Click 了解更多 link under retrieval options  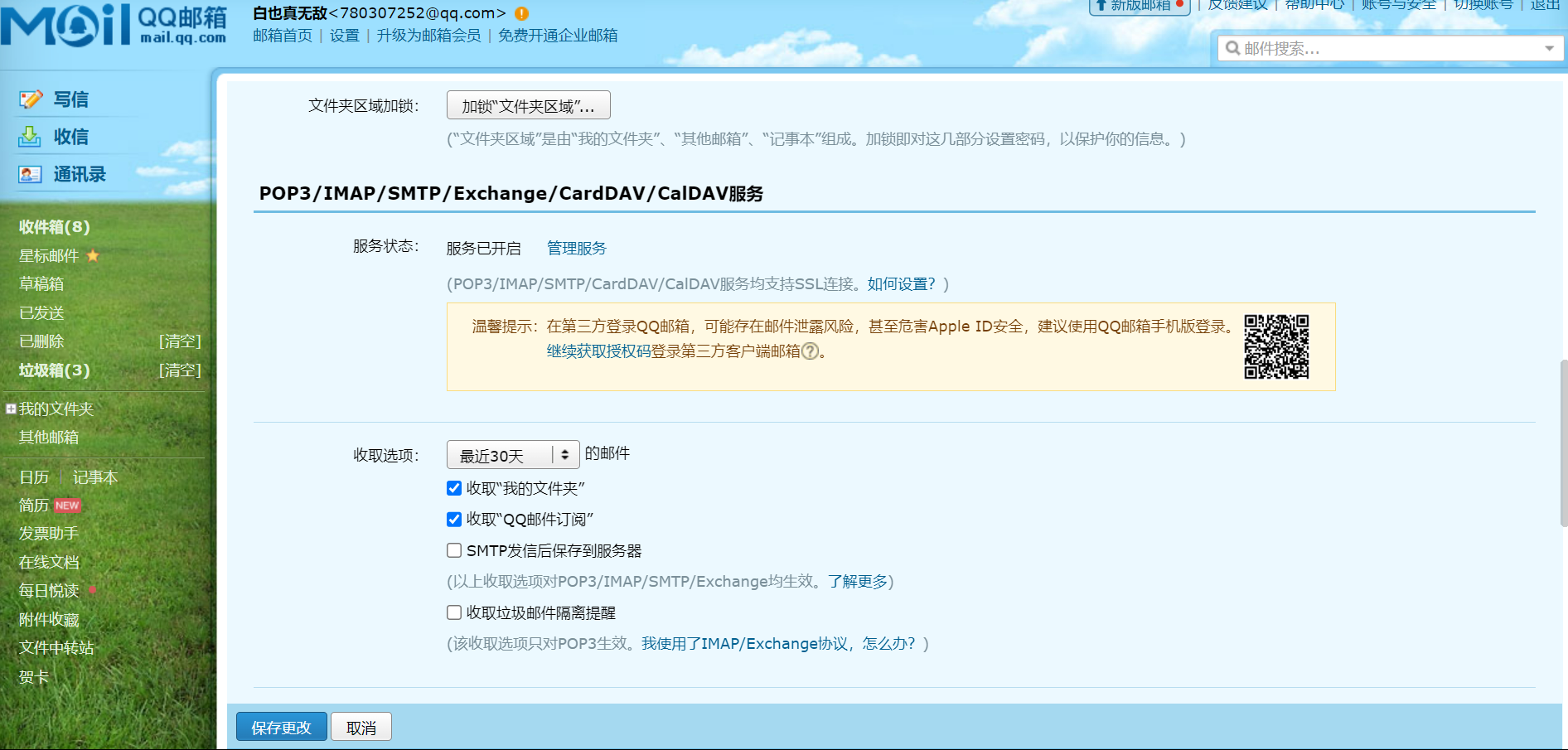point(858,582)
